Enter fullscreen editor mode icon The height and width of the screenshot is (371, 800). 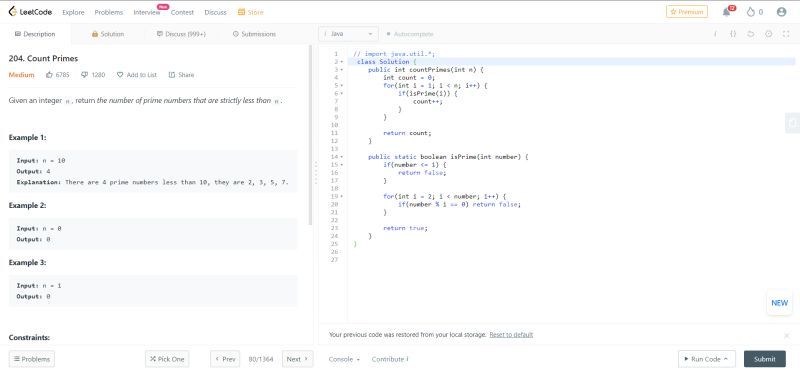coord(786,34)
